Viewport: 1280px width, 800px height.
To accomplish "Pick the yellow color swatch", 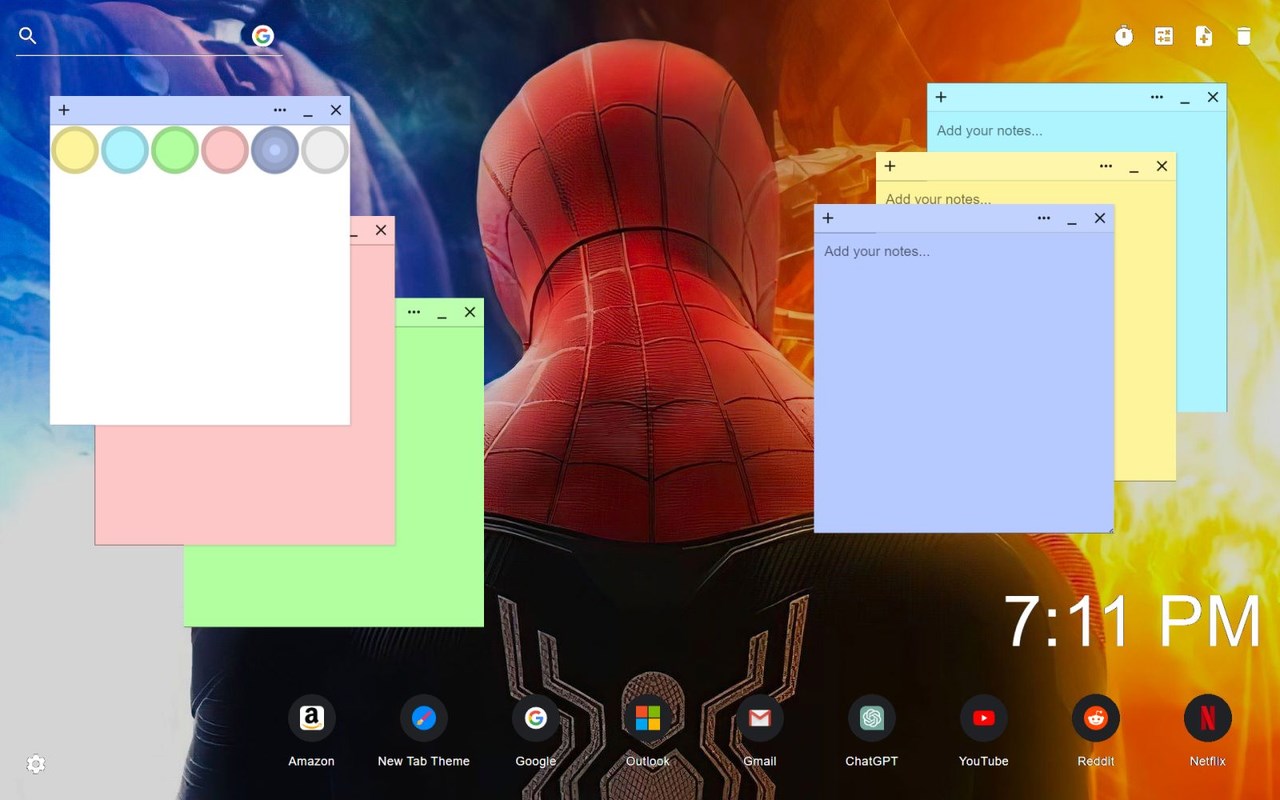I will 75,150.
